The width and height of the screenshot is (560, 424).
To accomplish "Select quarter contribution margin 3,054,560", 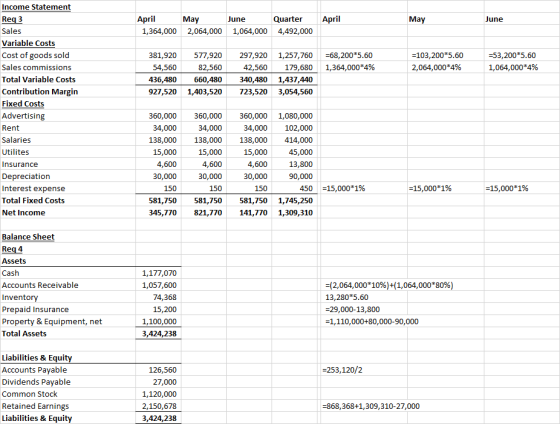I will 295,92.
